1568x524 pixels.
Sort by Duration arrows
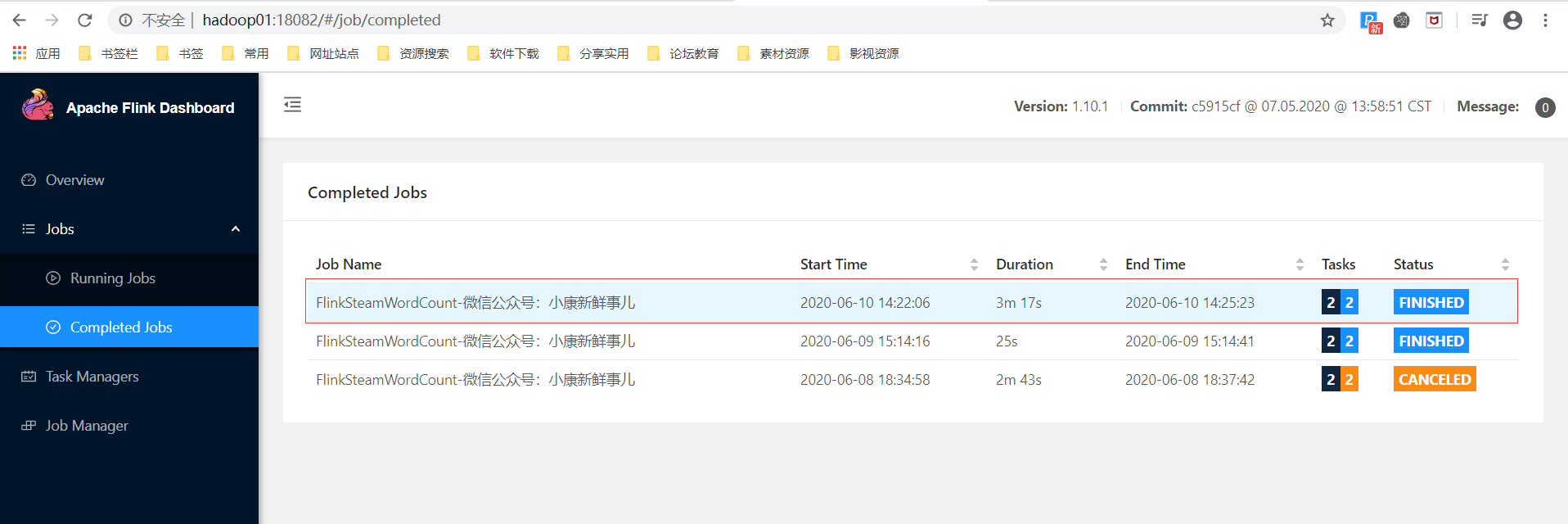click(1103, 264)
